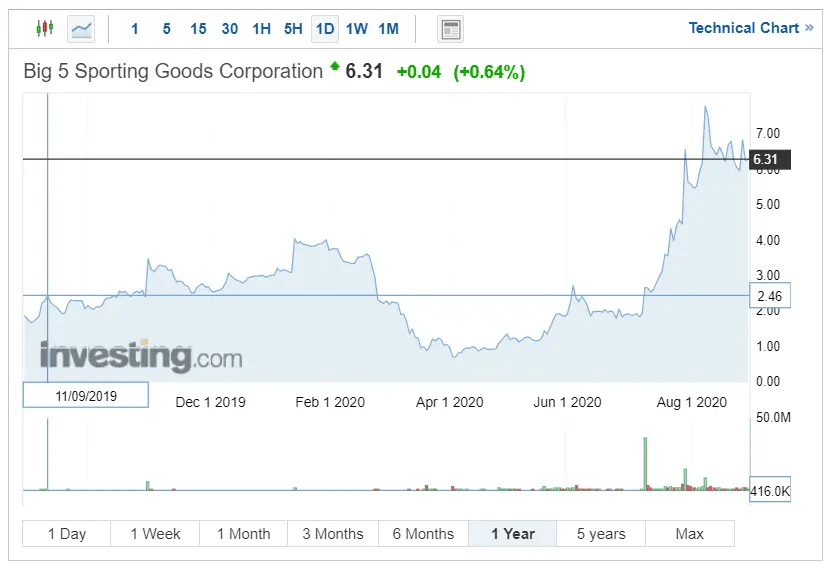Screen dimensions: 832x570
Task: Open the news overlay icon
Action: click(x=450, y=29)
